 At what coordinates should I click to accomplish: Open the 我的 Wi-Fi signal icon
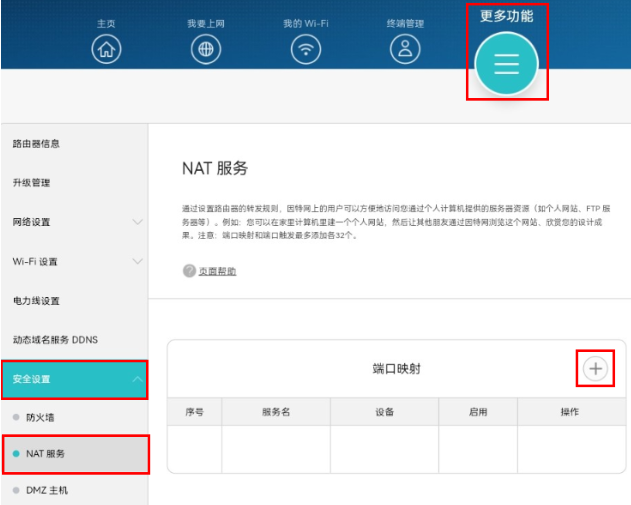pyautogui.click(x=306, y=48)
